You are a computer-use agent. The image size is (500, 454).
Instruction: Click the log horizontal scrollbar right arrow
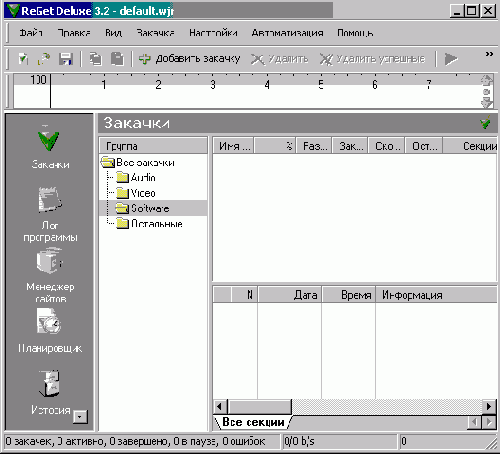pyautogui.click(x=489, y=407)
